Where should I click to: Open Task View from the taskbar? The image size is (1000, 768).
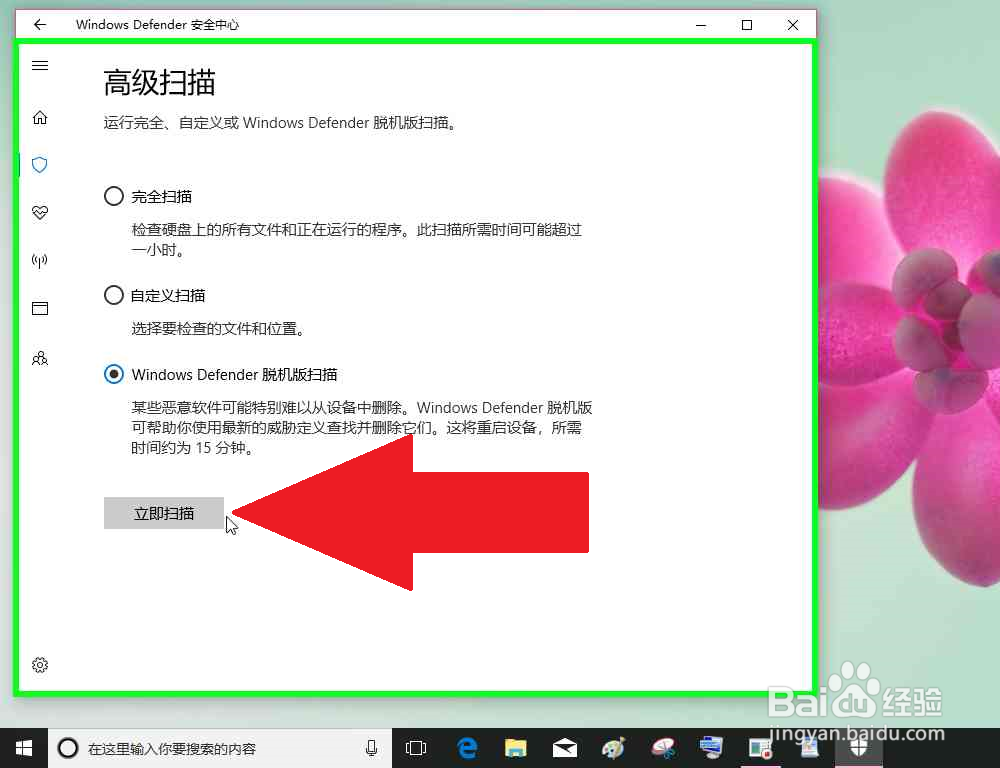point(416,748)
